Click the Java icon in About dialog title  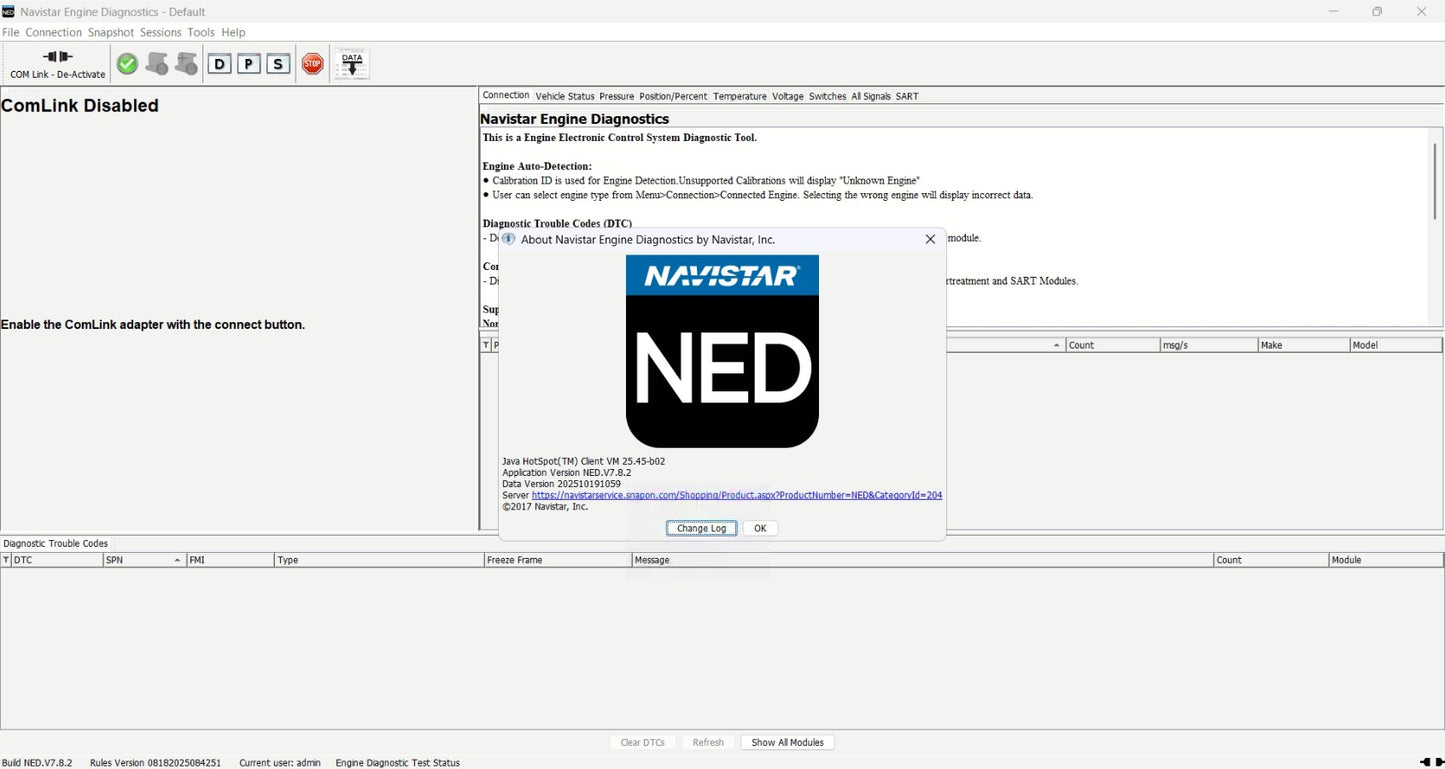point(508,239)
